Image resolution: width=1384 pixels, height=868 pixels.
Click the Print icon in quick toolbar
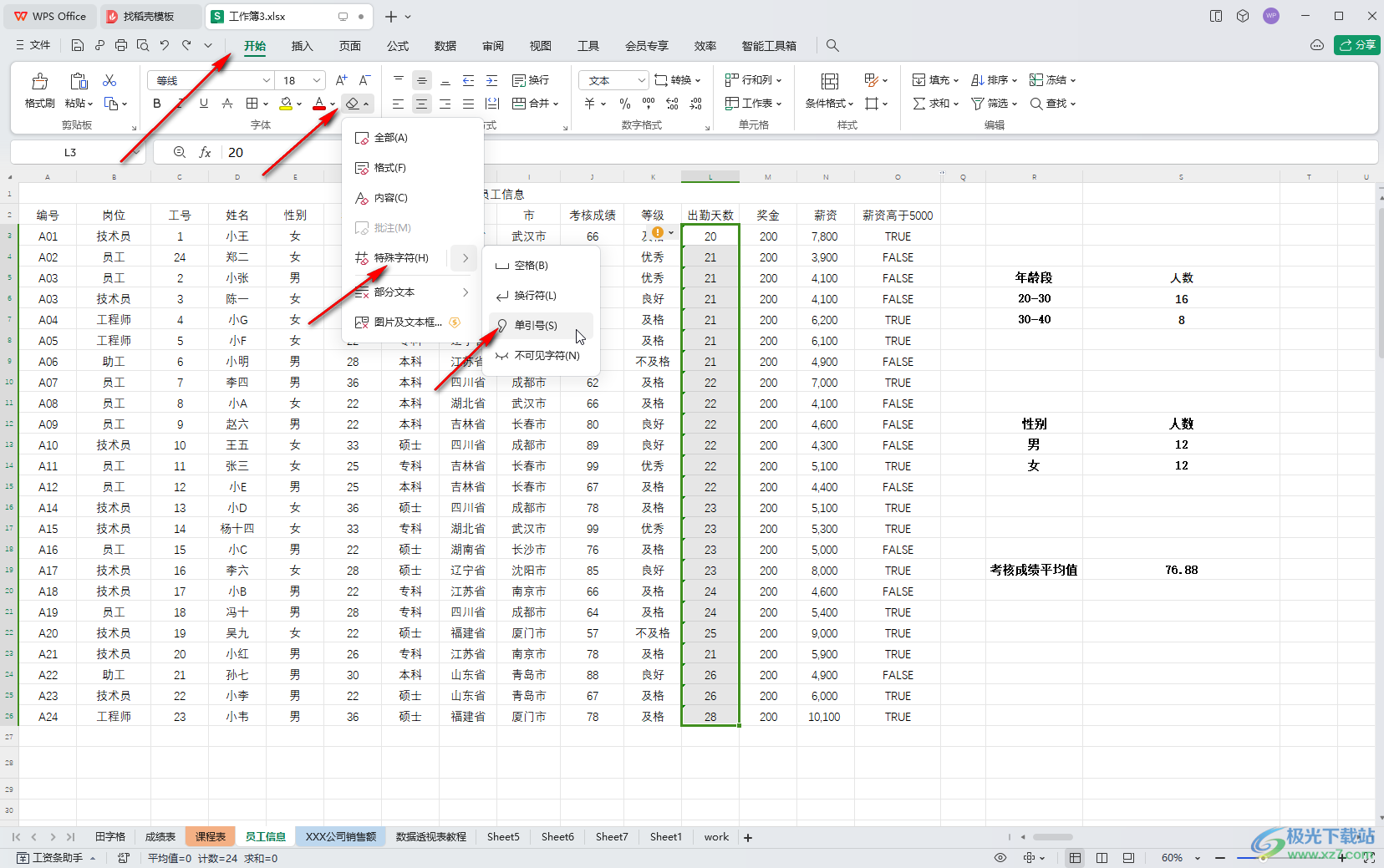click(x=121, y=45)
